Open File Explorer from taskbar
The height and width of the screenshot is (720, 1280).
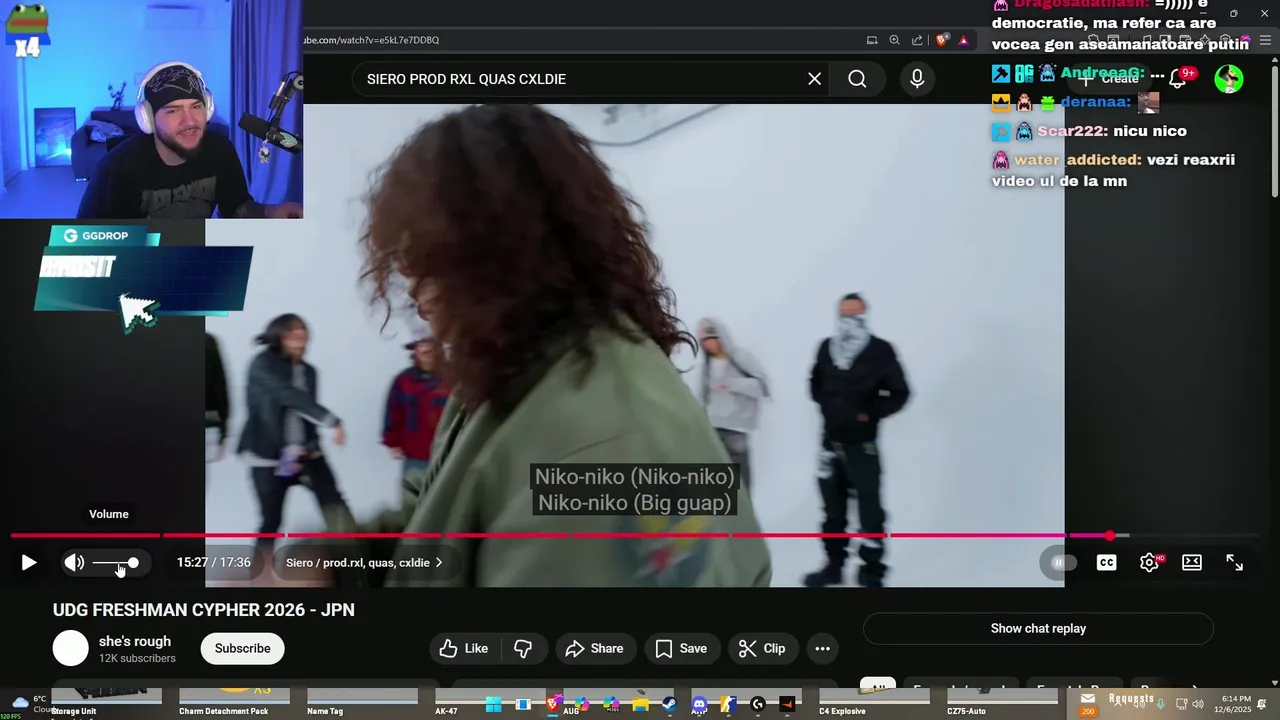coord(641,705)
